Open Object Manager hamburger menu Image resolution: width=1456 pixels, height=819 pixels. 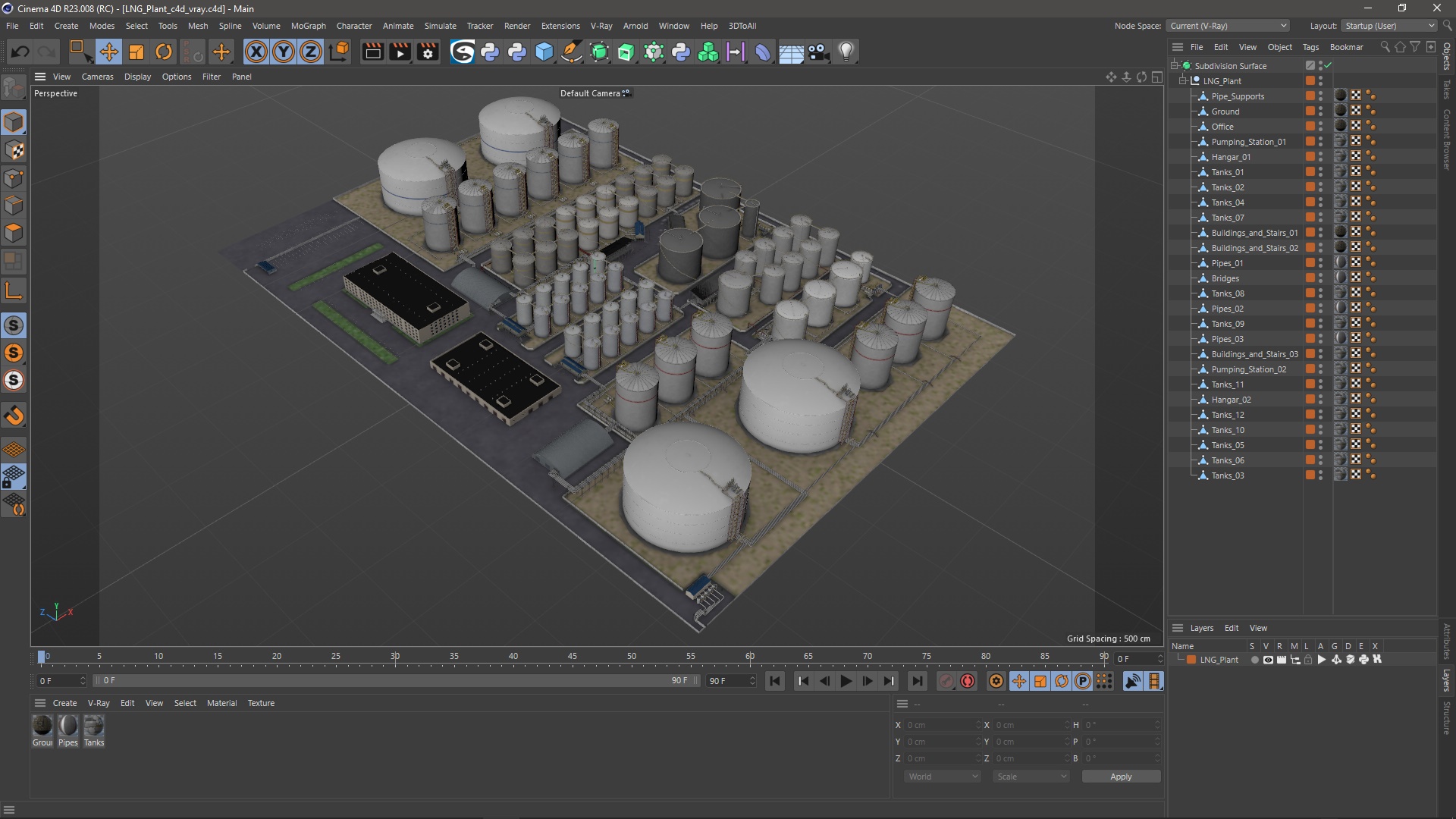[x=1178, y=47]
